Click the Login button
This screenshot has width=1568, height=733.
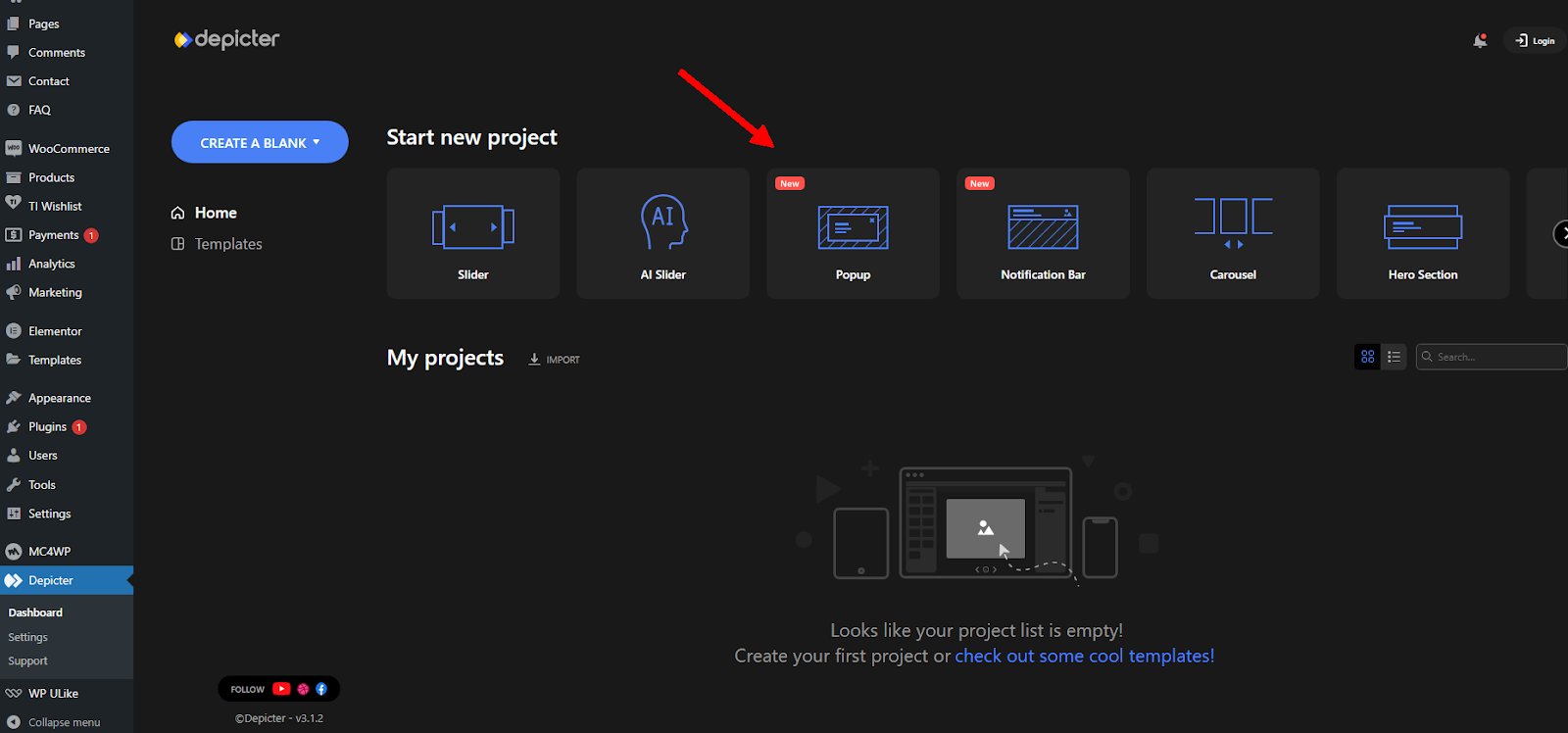[1535, 40]
